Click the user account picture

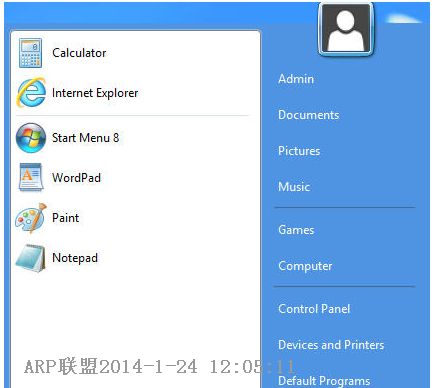[x=346, y=29]
